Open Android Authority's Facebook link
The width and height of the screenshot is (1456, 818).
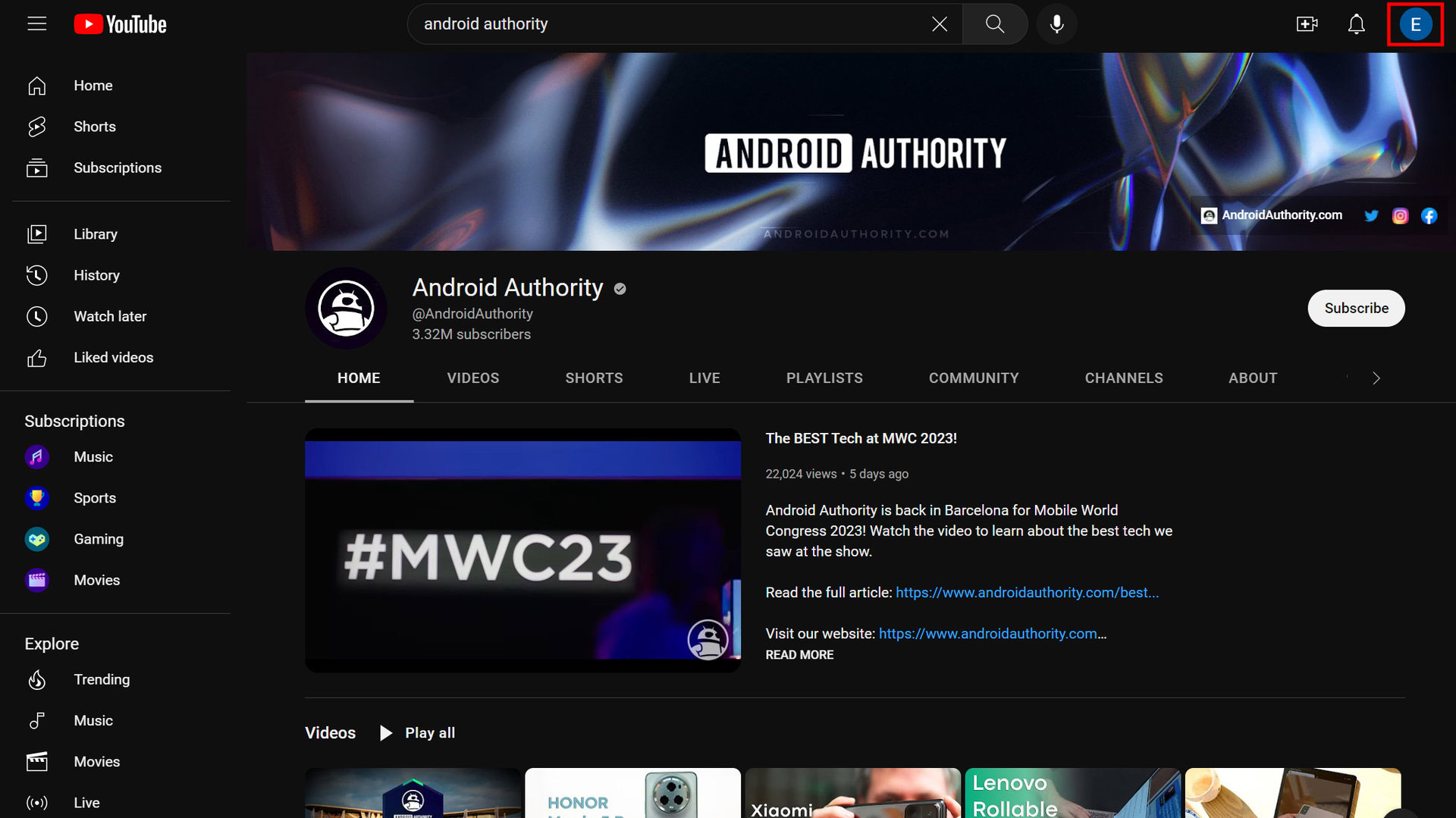click(1429, 216)
